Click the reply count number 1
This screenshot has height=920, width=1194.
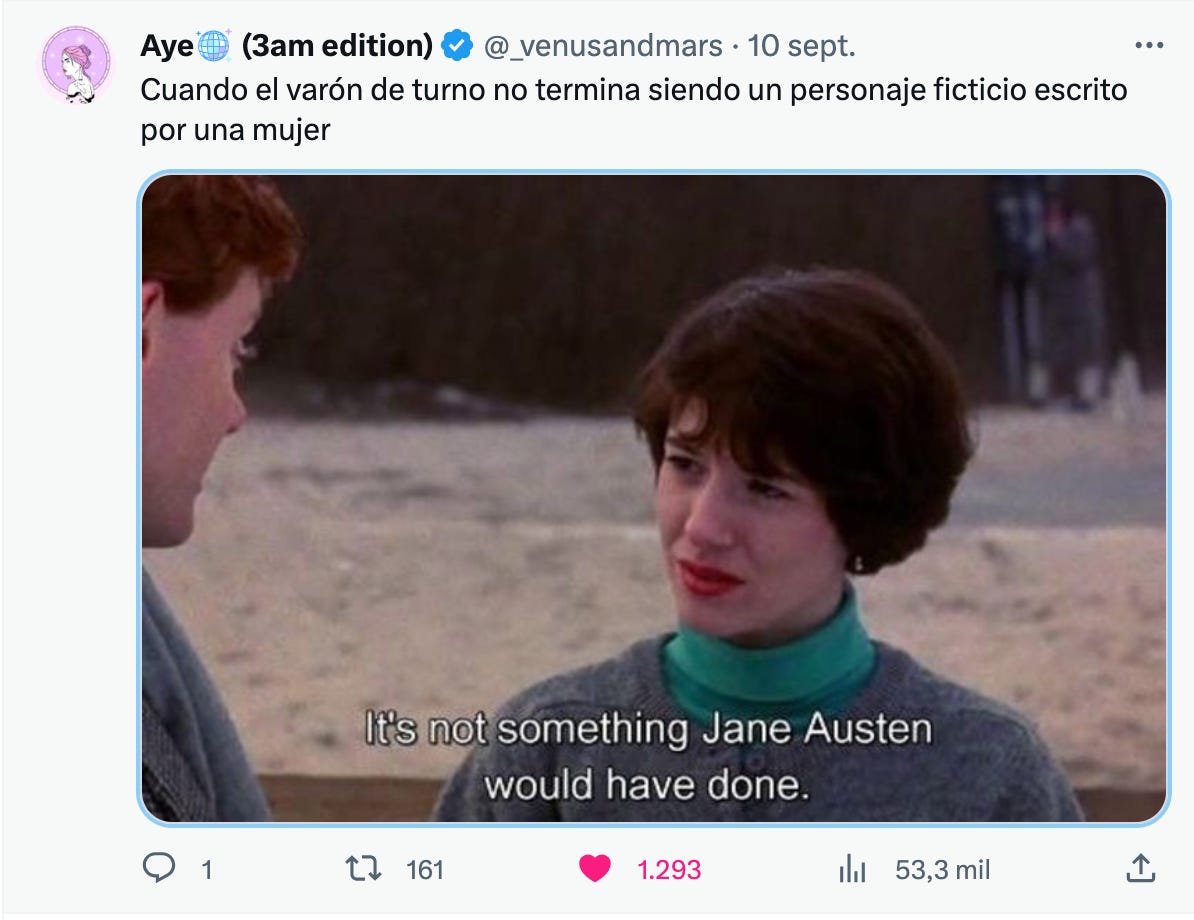206,869
